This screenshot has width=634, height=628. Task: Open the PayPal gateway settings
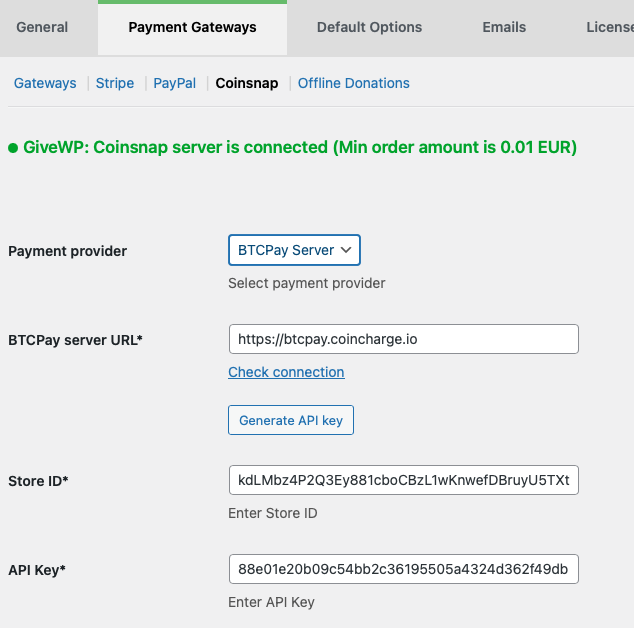coord(175,83)
